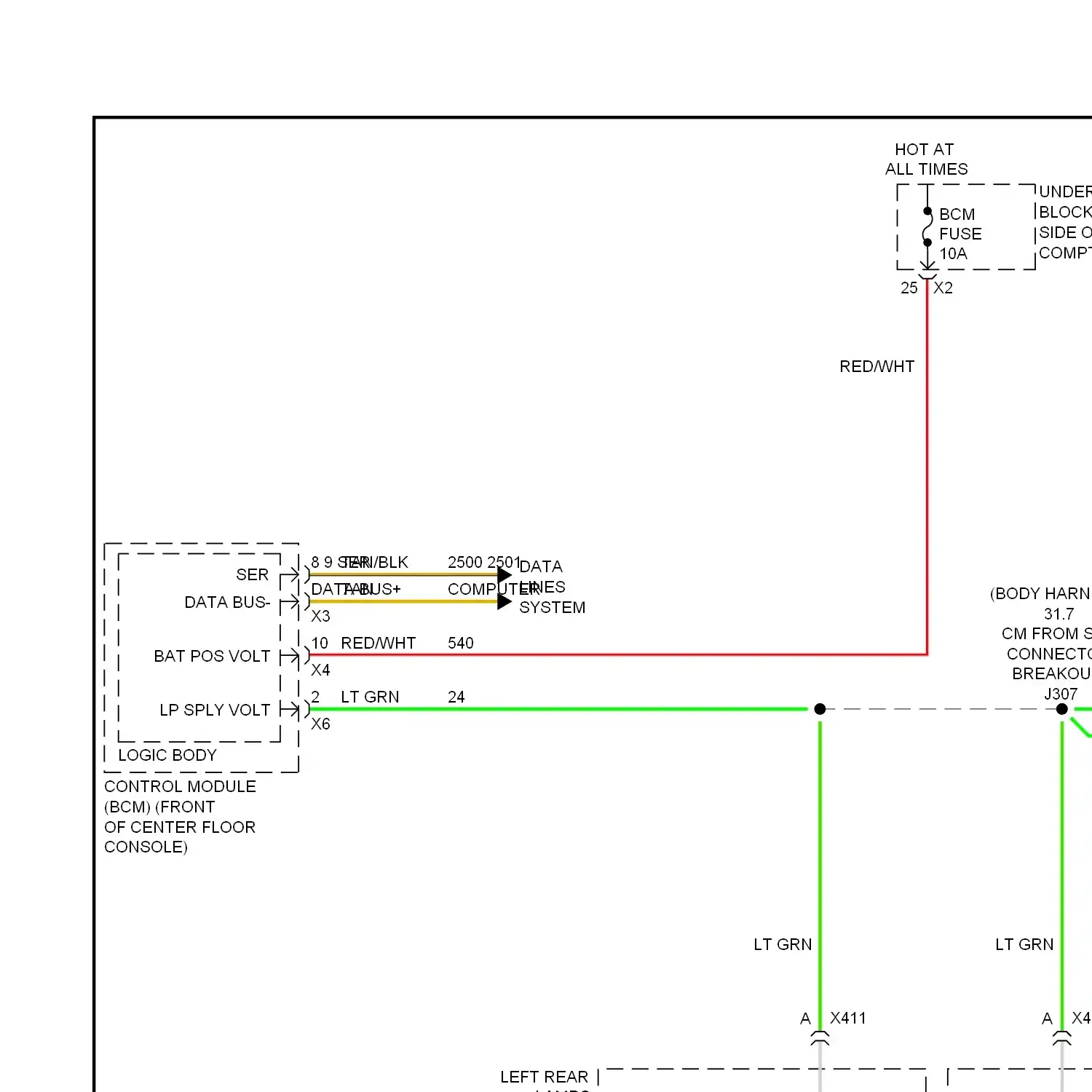Click 'LT GRN' label above connector X411
The height and width of the screenshot is (1092, 1092).
[783, 944]
